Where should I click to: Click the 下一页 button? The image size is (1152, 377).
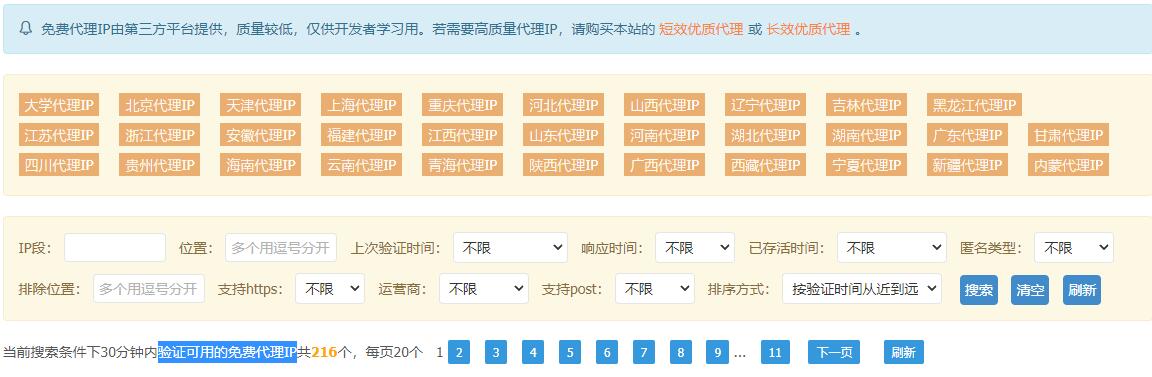[x=834, y=353]
